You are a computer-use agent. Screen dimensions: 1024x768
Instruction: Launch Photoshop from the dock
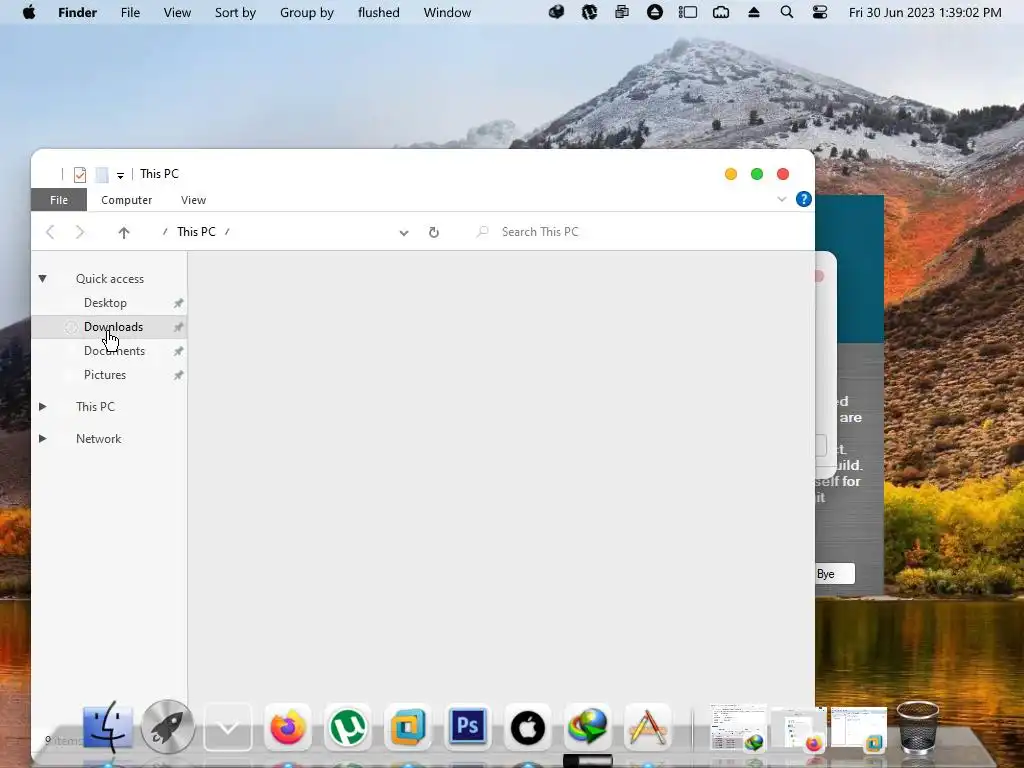(468, 727)
